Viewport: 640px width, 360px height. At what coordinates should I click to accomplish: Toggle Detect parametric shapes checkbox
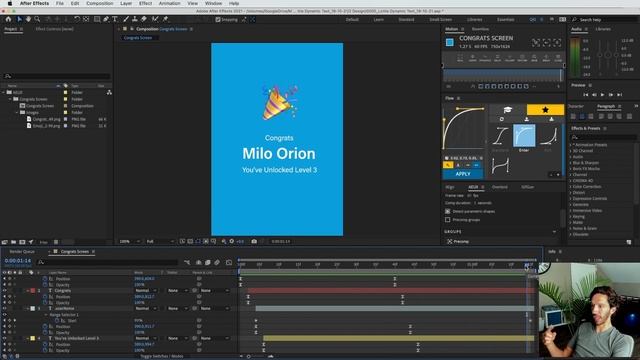click(448, 211)
